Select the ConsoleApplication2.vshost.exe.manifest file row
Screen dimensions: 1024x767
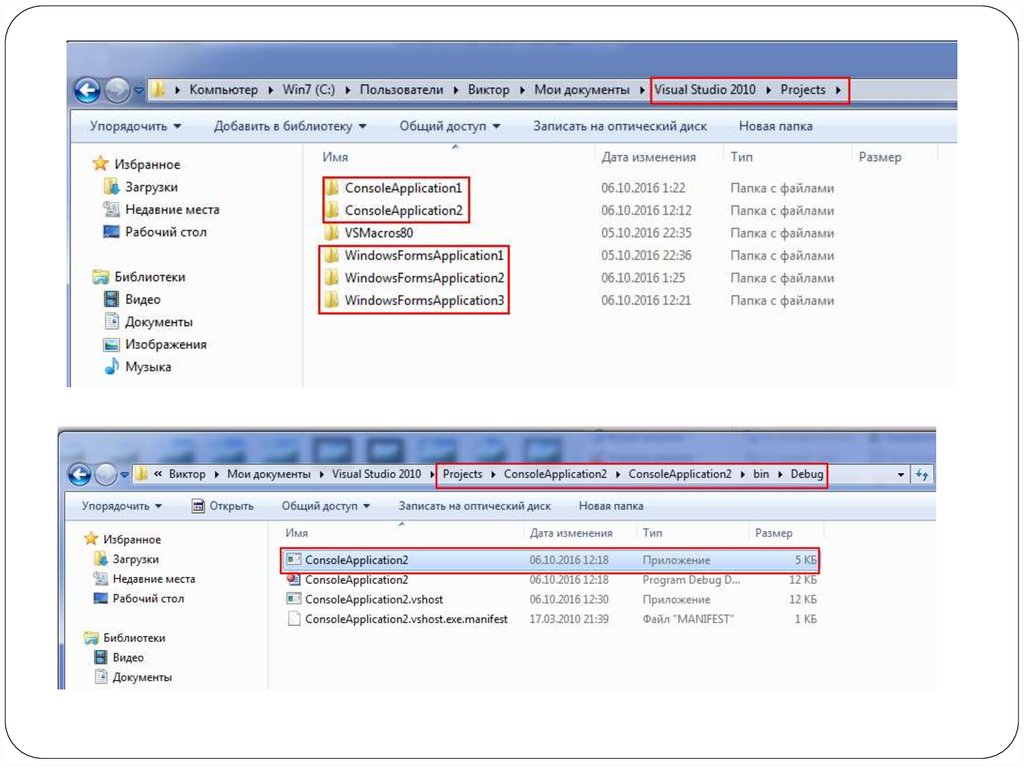(x=406, y=619)
